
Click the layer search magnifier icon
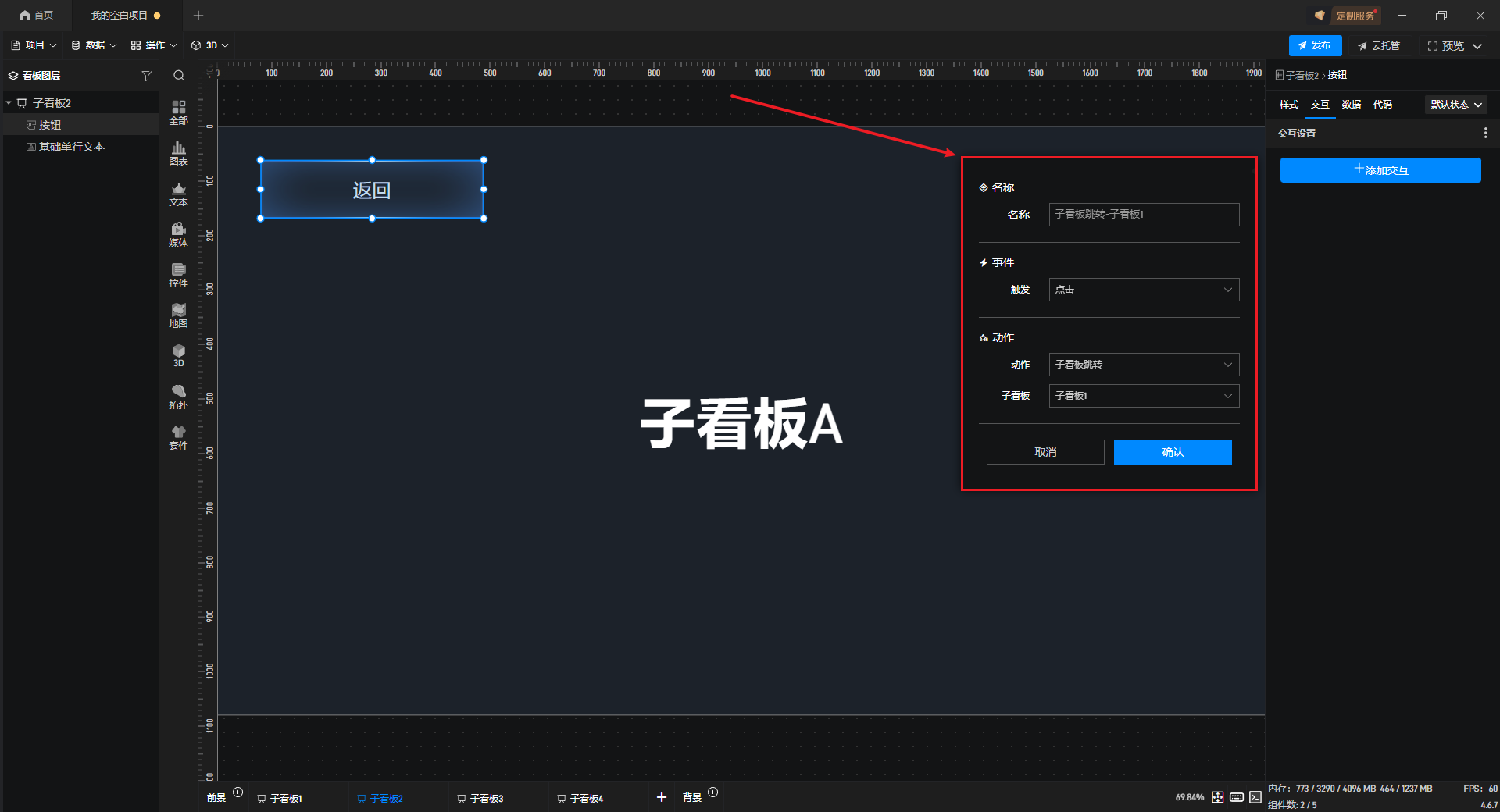point(179,76)
